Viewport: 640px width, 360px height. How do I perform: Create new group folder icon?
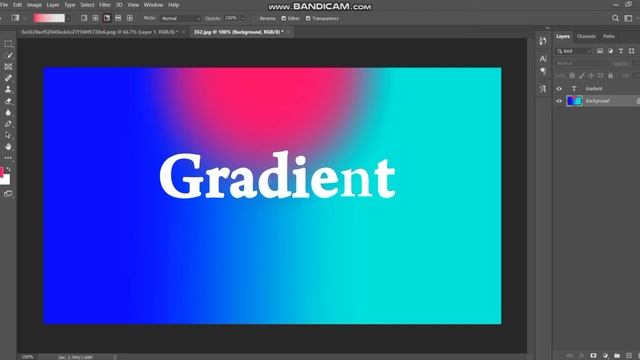(x=617, y=356)
